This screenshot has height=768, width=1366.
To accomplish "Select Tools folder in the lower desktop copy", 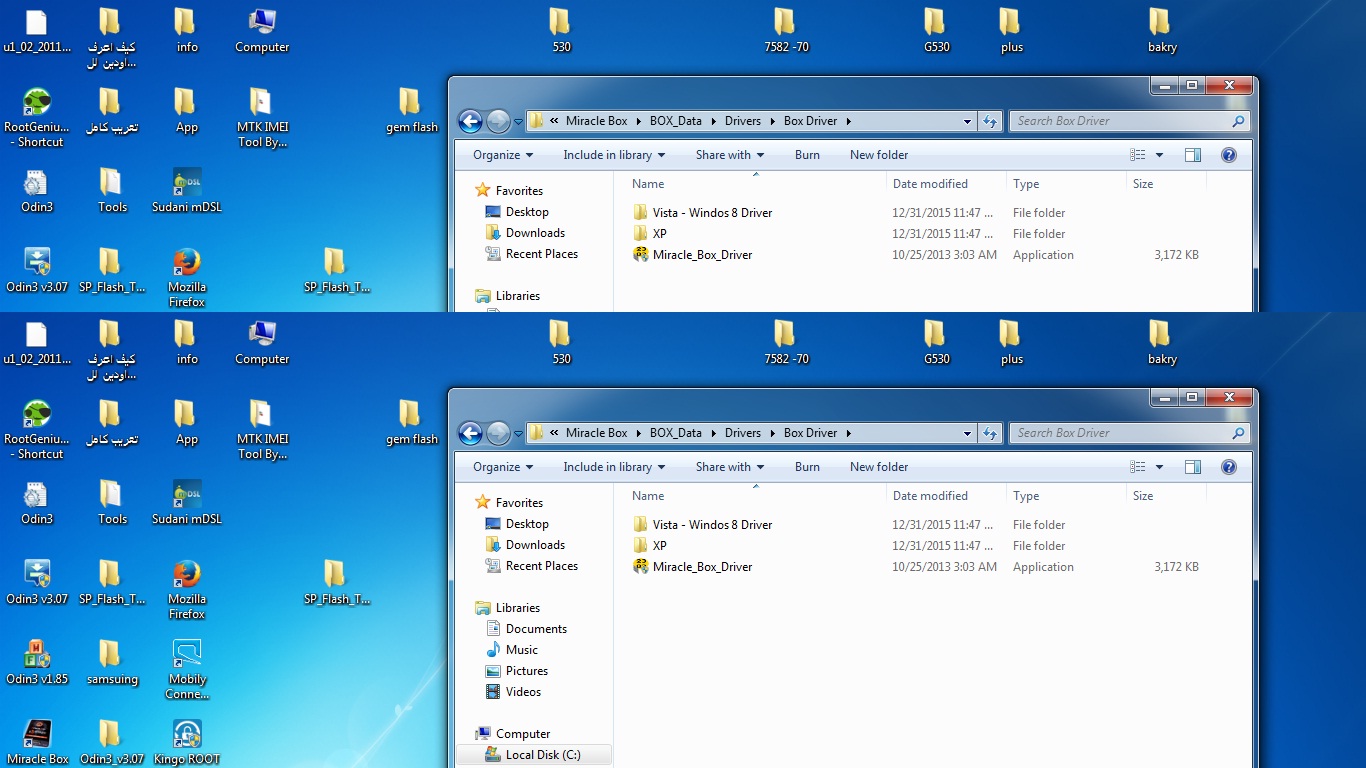I will 112,502.
